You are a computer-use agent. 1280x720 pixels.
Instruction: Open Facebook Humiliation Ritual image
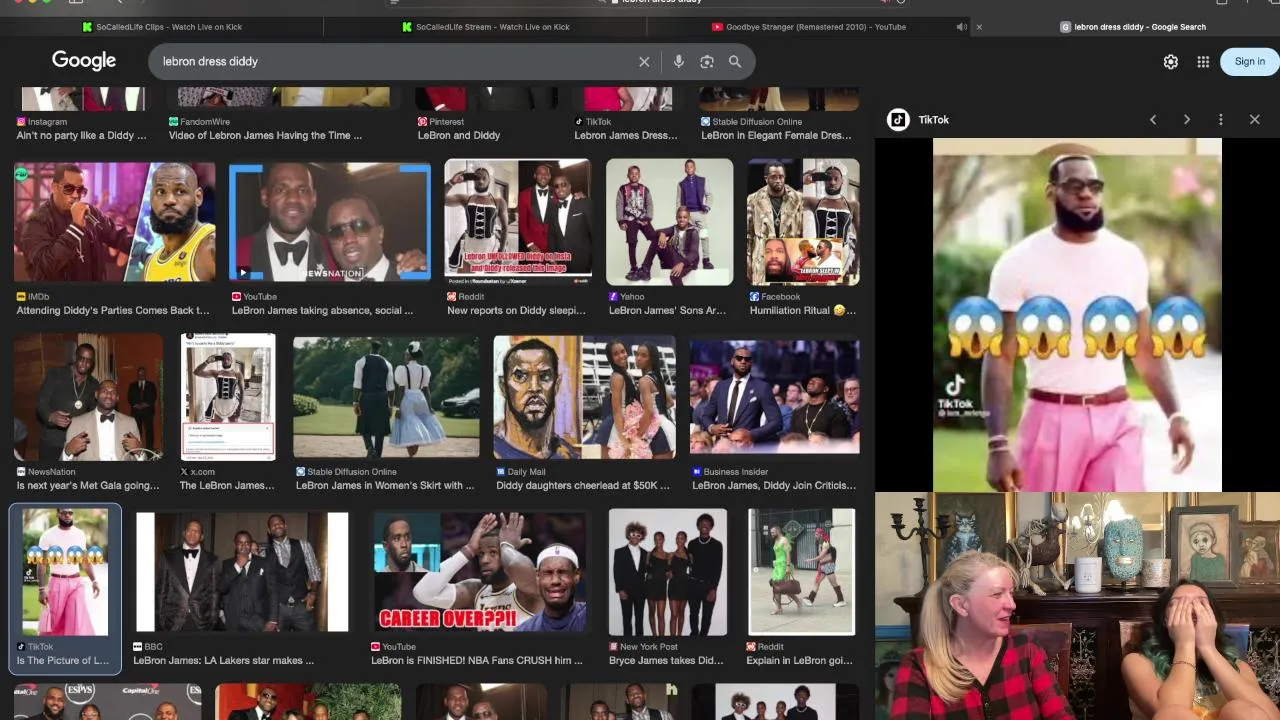(x=803, y=222)
